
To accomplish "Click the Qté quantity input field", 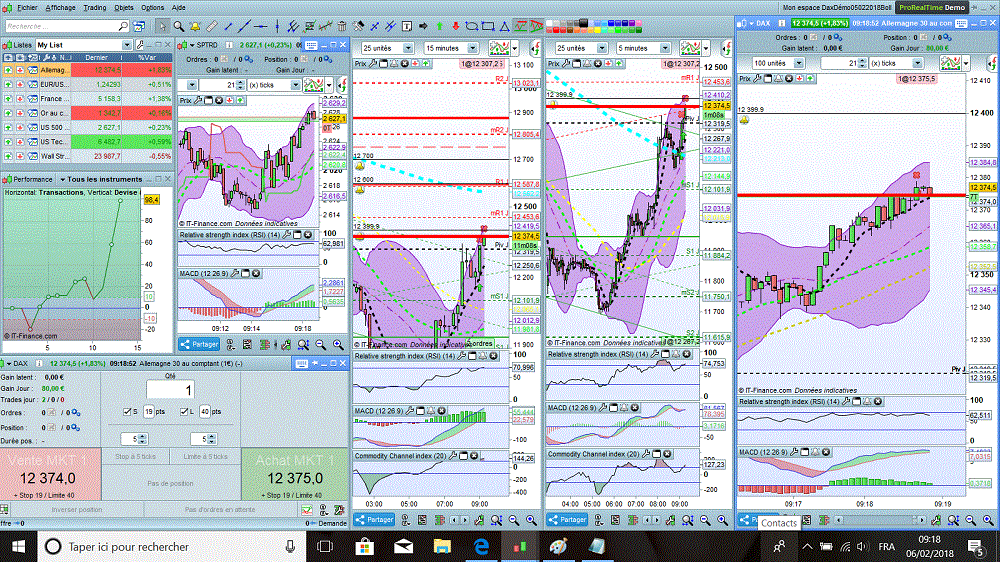I will [x=170, y=390].
